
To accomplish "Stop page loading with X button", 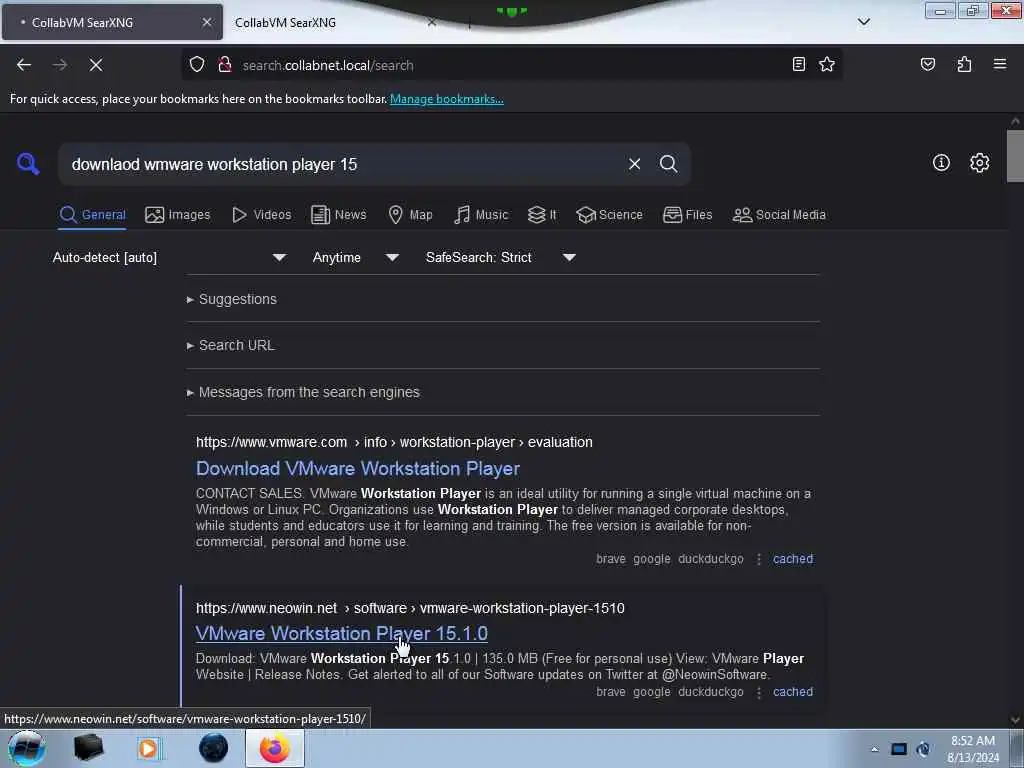I will pos(96,65).
